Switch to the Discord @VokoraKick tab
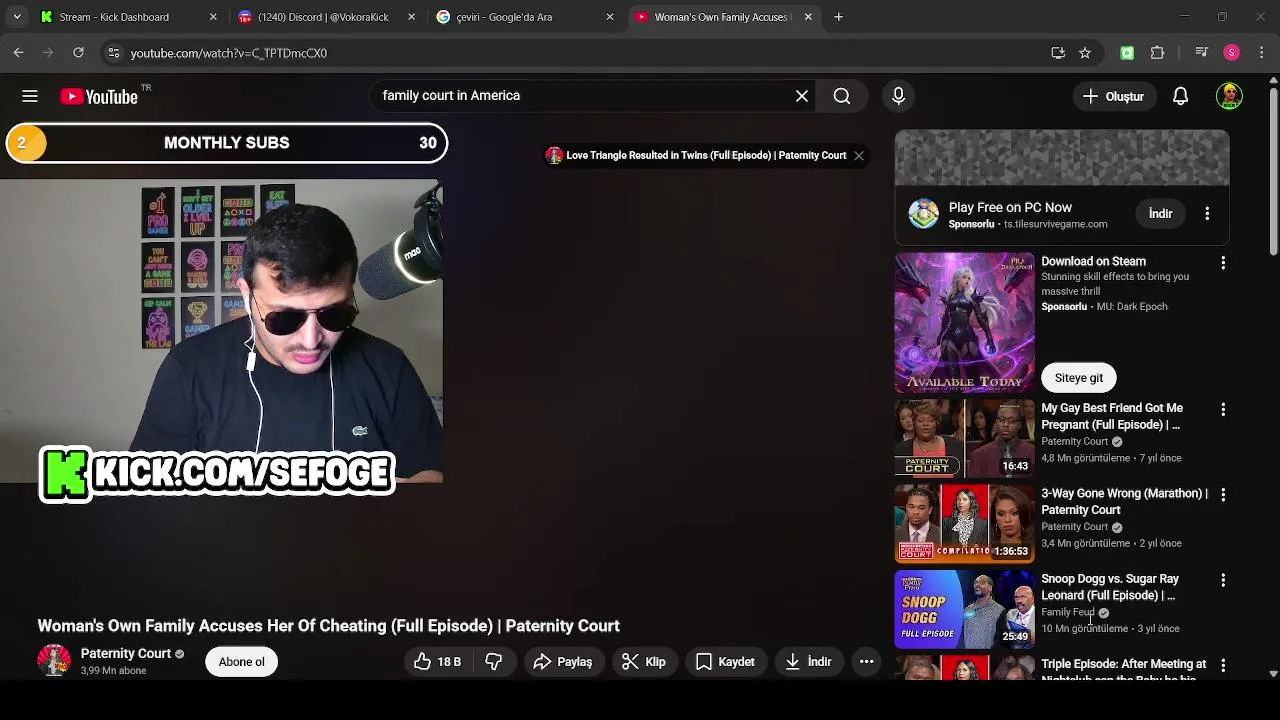The width and height of the screenshot is (1280, 720). pos(327,17)
